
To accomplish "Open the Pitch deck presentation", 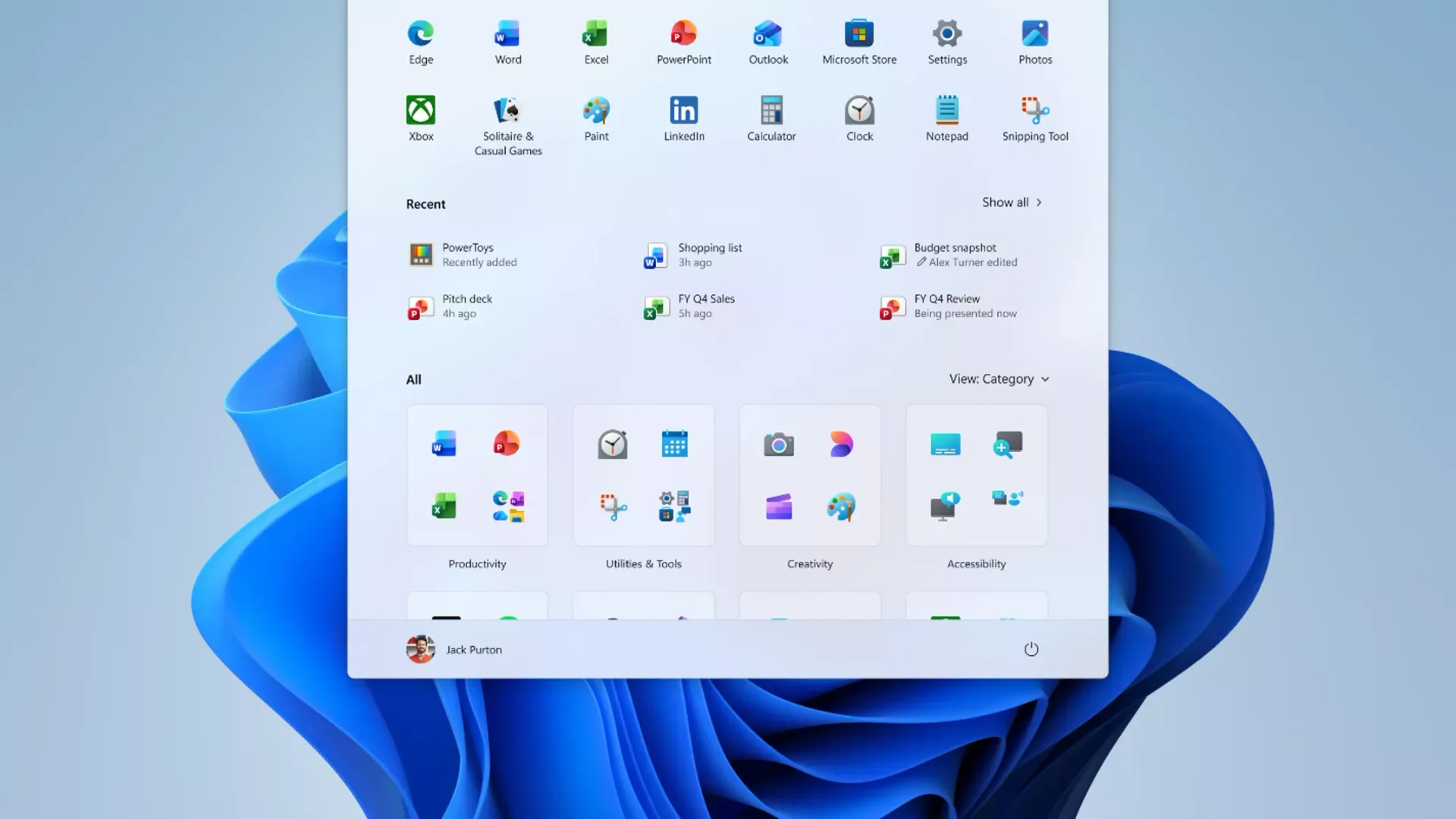I will [451, 306].
